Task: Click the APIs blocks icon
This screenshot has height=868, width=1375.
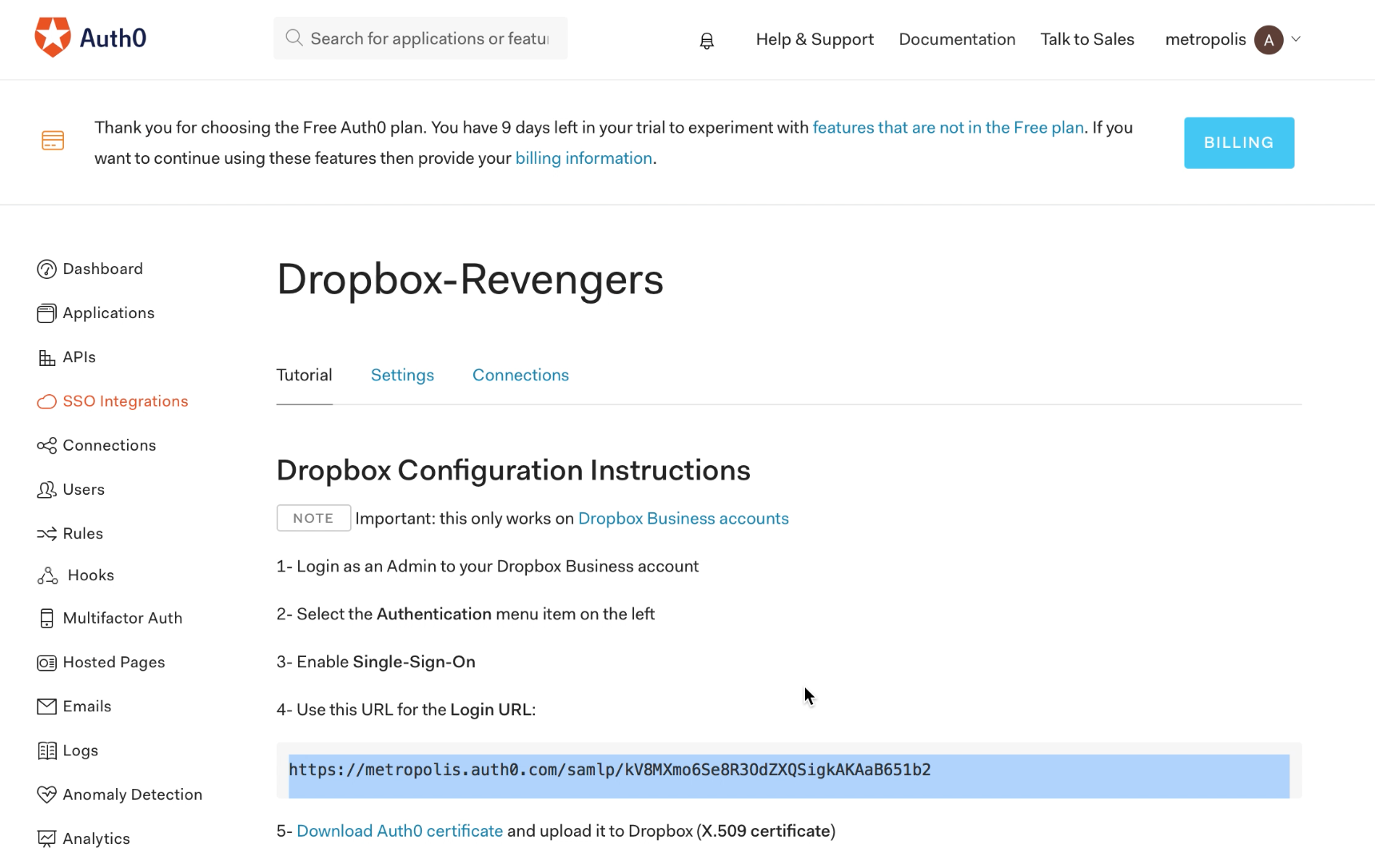Action: (46, 357)
